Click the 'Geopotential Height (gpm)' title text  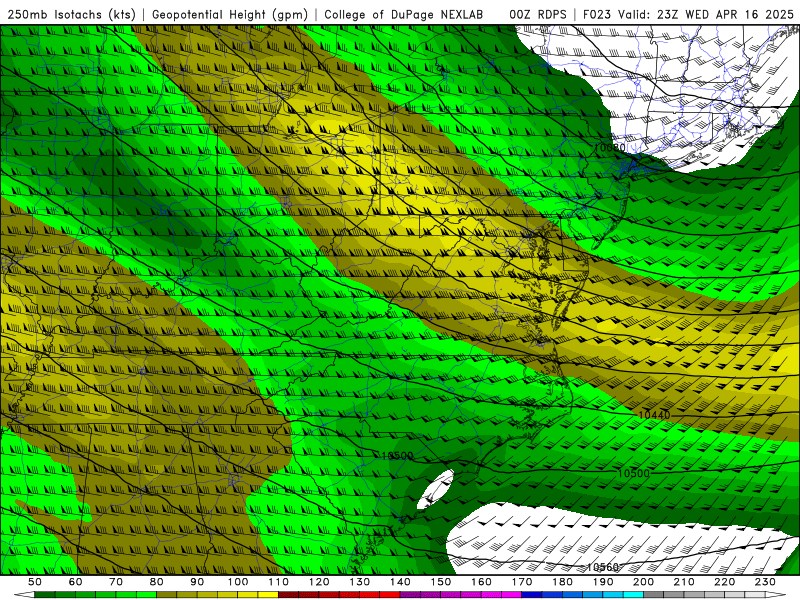click(230, 14)
